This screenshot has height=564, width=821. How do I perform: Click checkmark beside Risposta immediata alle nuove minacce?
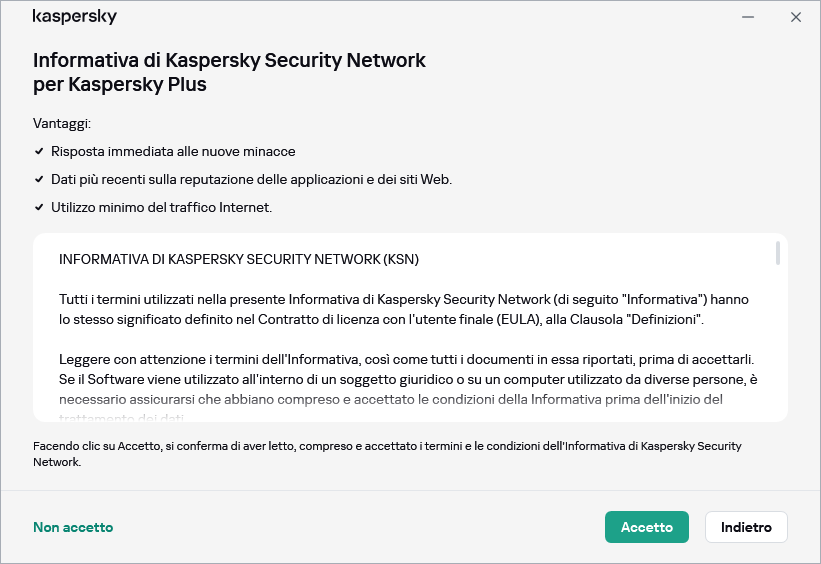click(39, 151)
